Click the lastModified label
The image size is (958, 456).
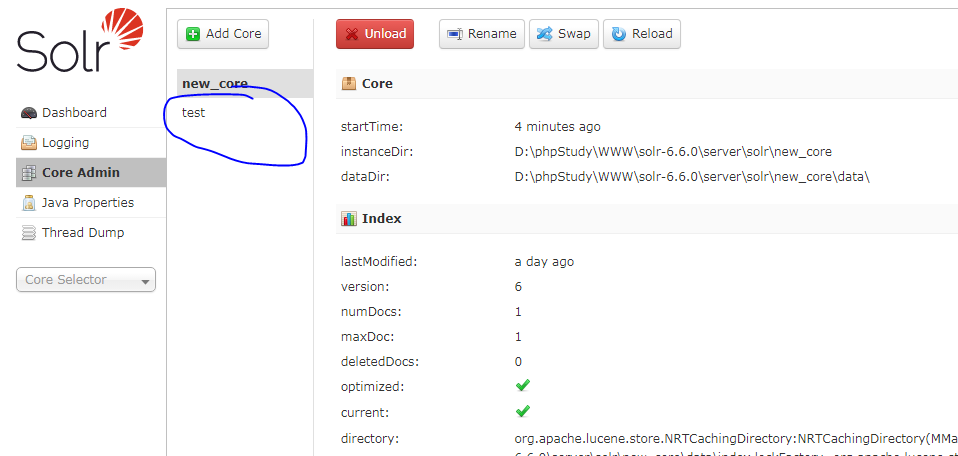click(379, 262)
